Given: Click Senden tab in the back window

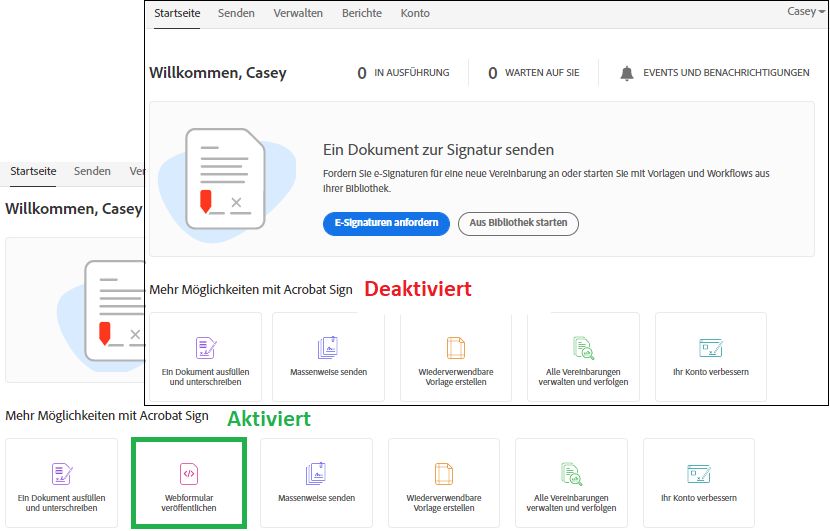Looking at the screenshot, I should pos(92,171).
